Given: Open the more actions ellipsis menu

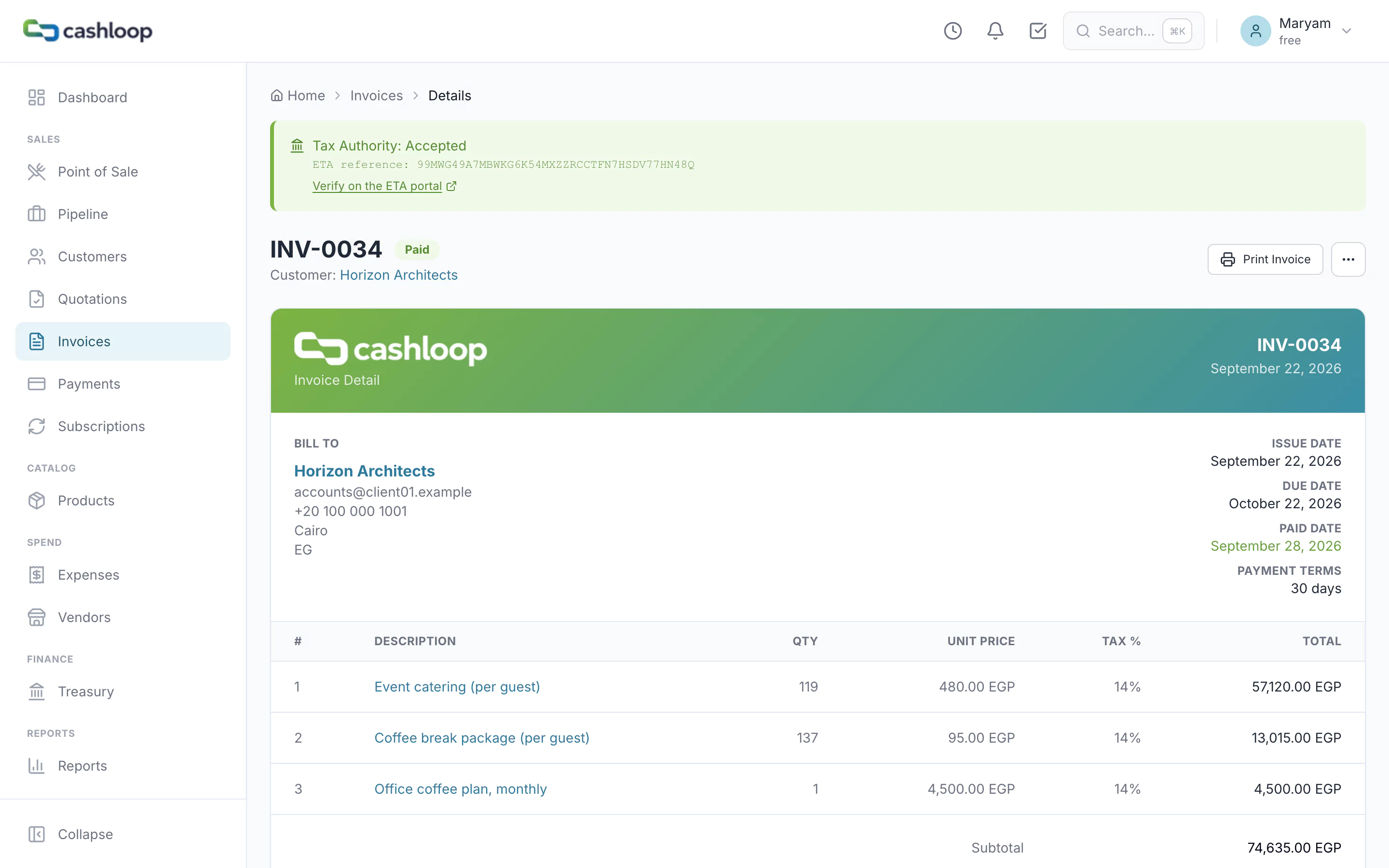Looking at the screenshot, I should 1348,259.
